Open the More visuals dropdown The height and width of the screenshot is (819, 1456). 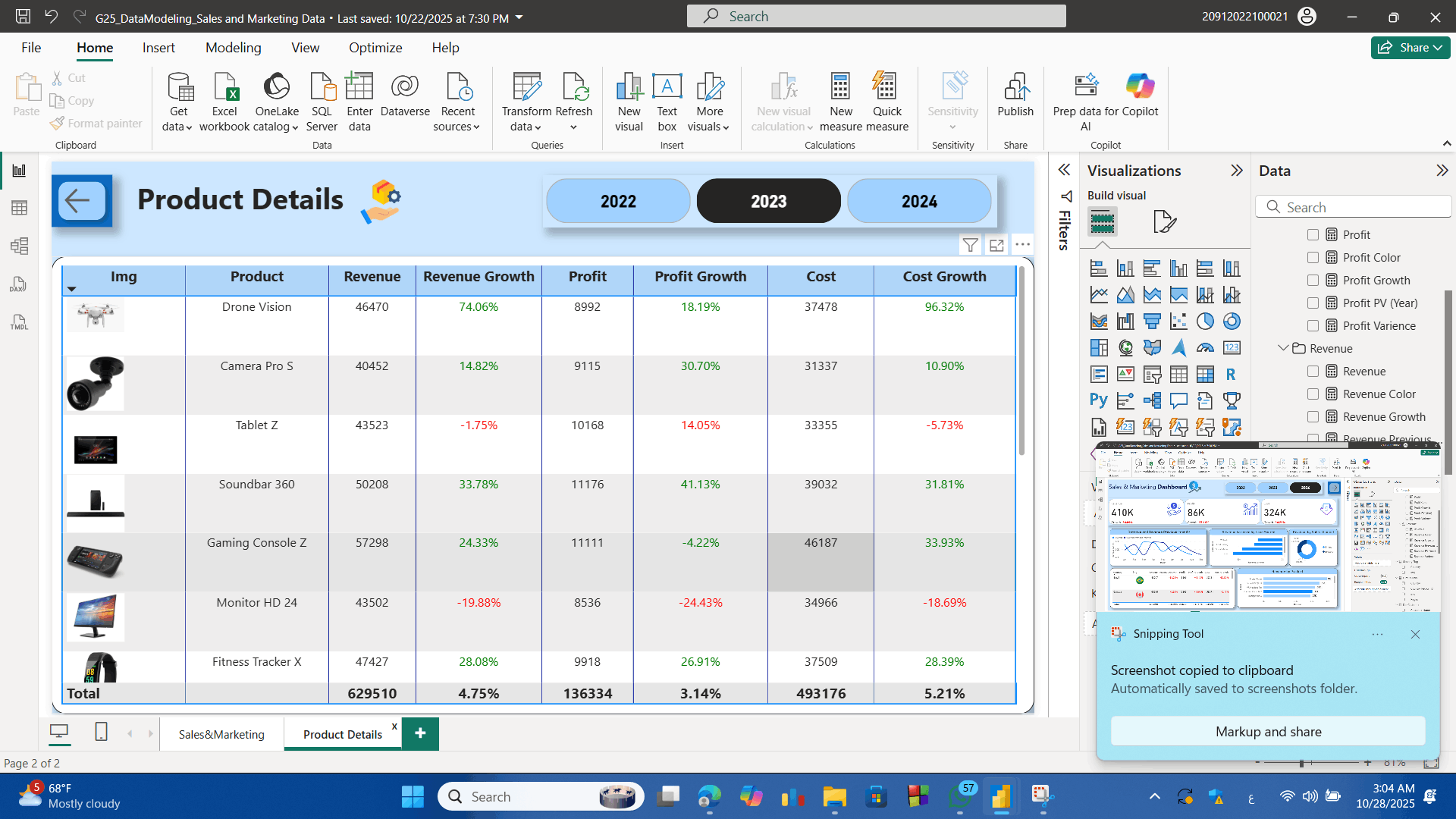tap(708, 102)
